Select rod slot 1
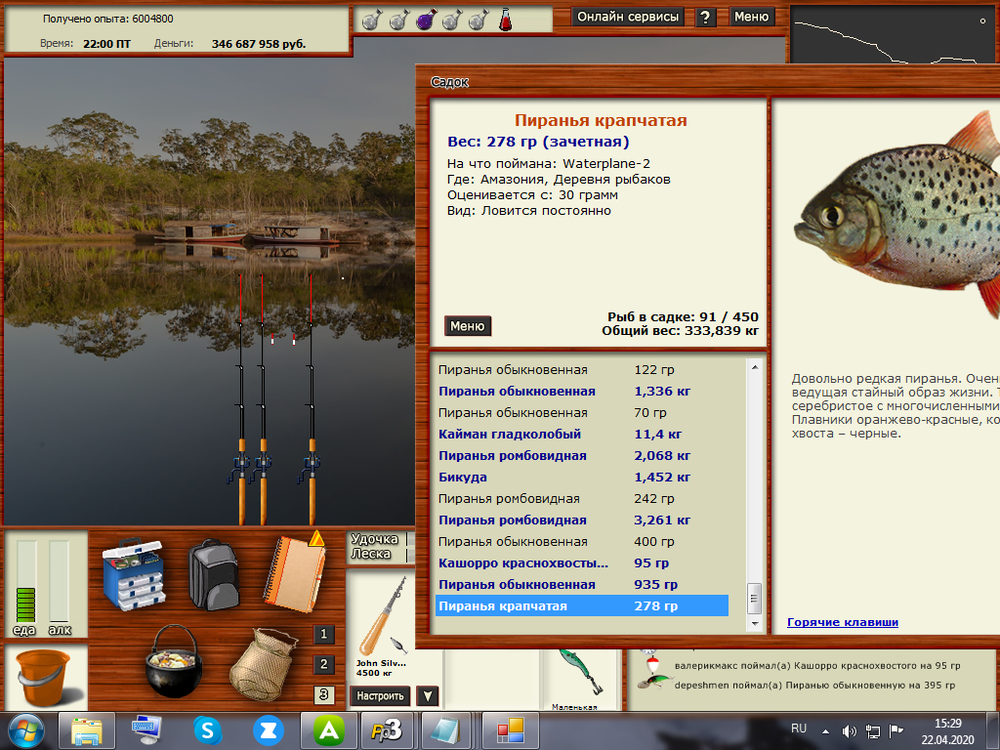This screenshot has height=750, width=1000. (324, 634)
